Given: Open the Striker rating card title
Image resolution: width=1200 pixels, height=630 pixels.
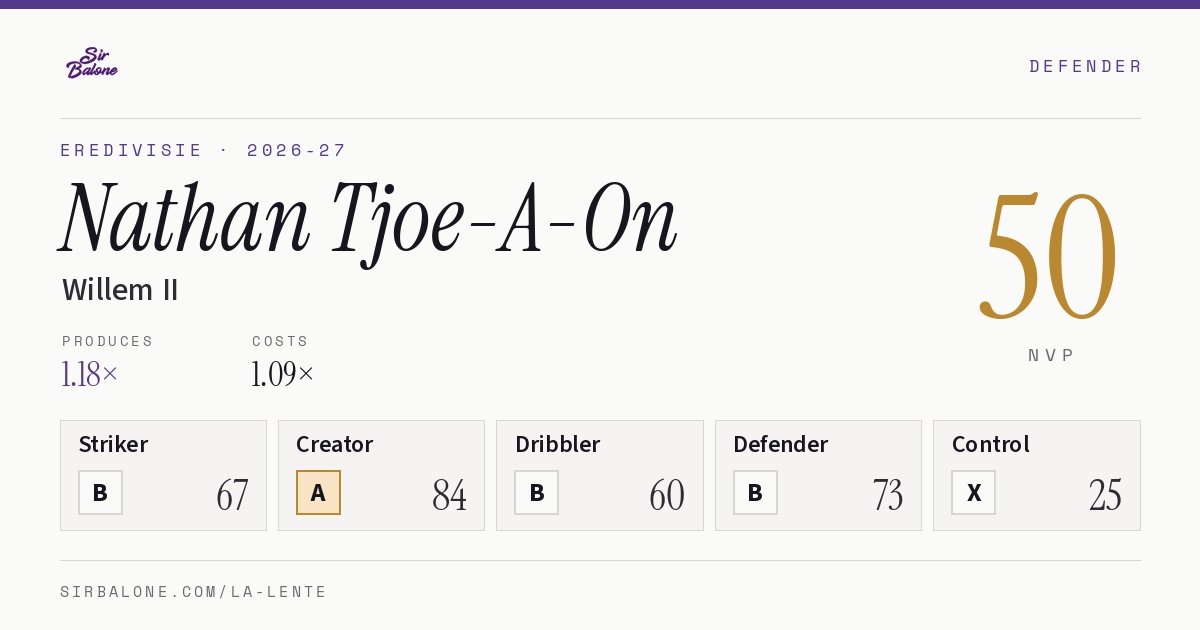Looking at the screenshot, I should 113,444.
